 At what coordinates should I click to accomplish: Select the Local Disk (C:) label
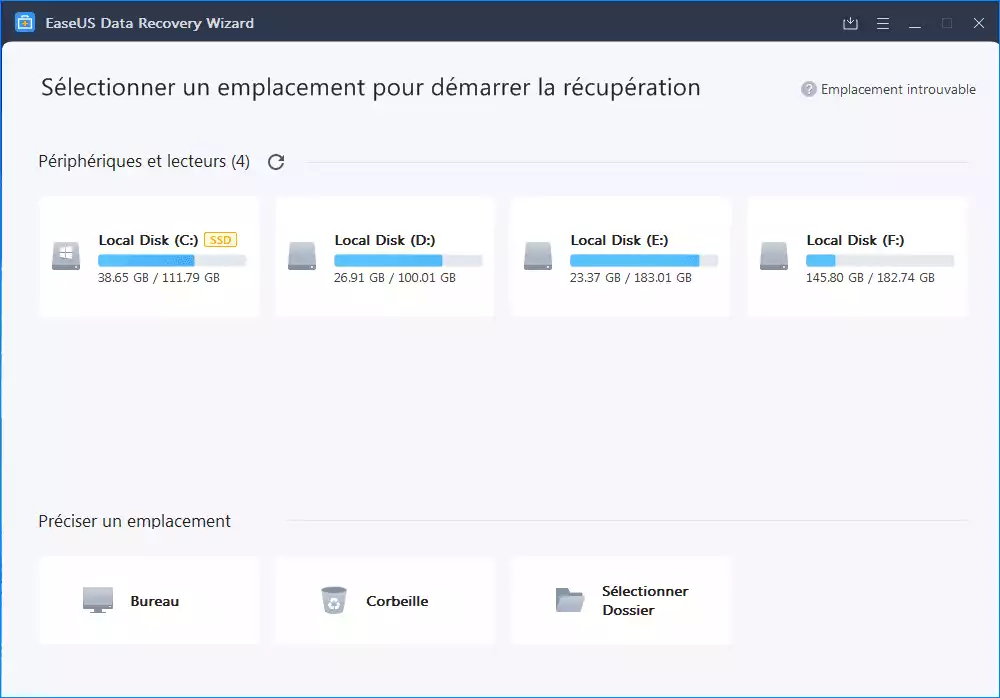tap(148, 240)
